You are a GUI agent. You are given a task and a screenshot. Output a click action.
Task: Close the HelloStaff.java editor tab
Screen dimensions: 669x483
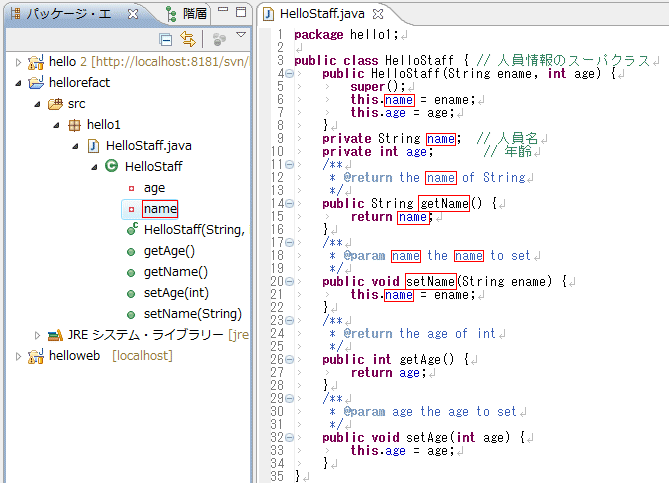(x=378, y=14)
